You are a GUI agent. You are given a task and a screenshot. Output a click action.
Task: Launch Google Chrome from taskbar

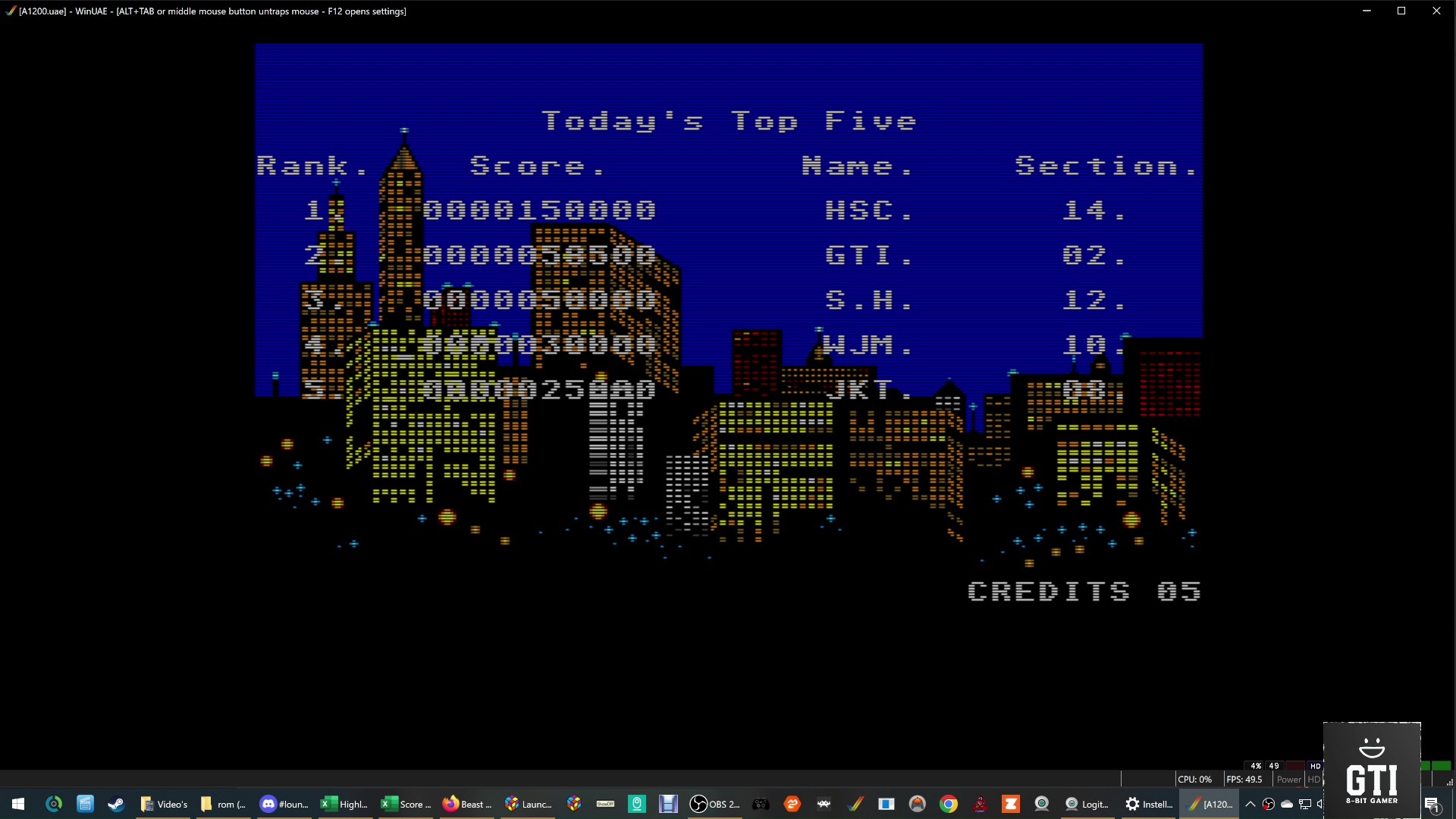point(949,804)
